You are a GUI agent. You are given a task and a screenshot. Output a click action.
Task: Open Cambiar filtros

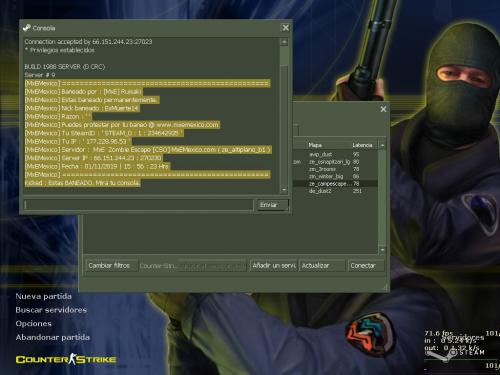tap(111, 266)
